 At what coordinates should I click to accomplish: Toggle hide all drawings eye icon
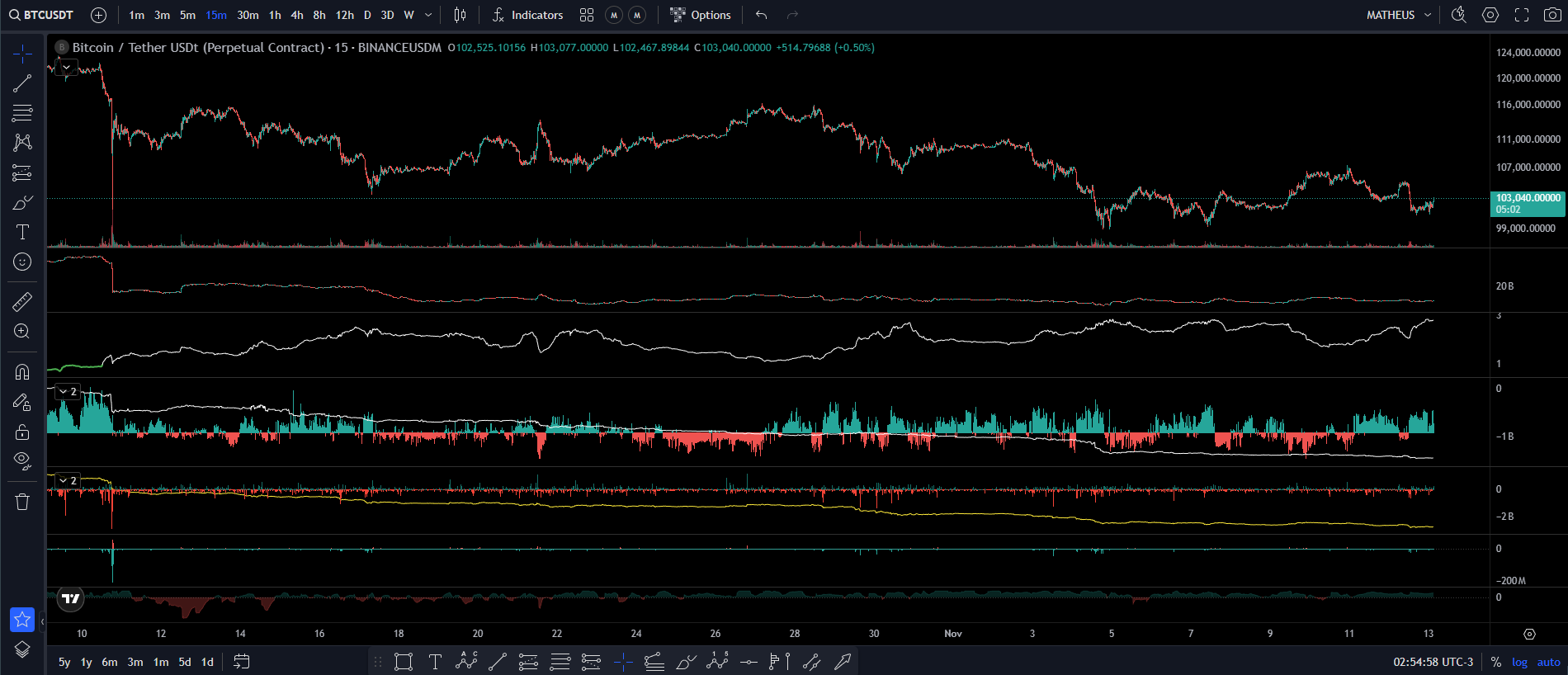(22, 460)
